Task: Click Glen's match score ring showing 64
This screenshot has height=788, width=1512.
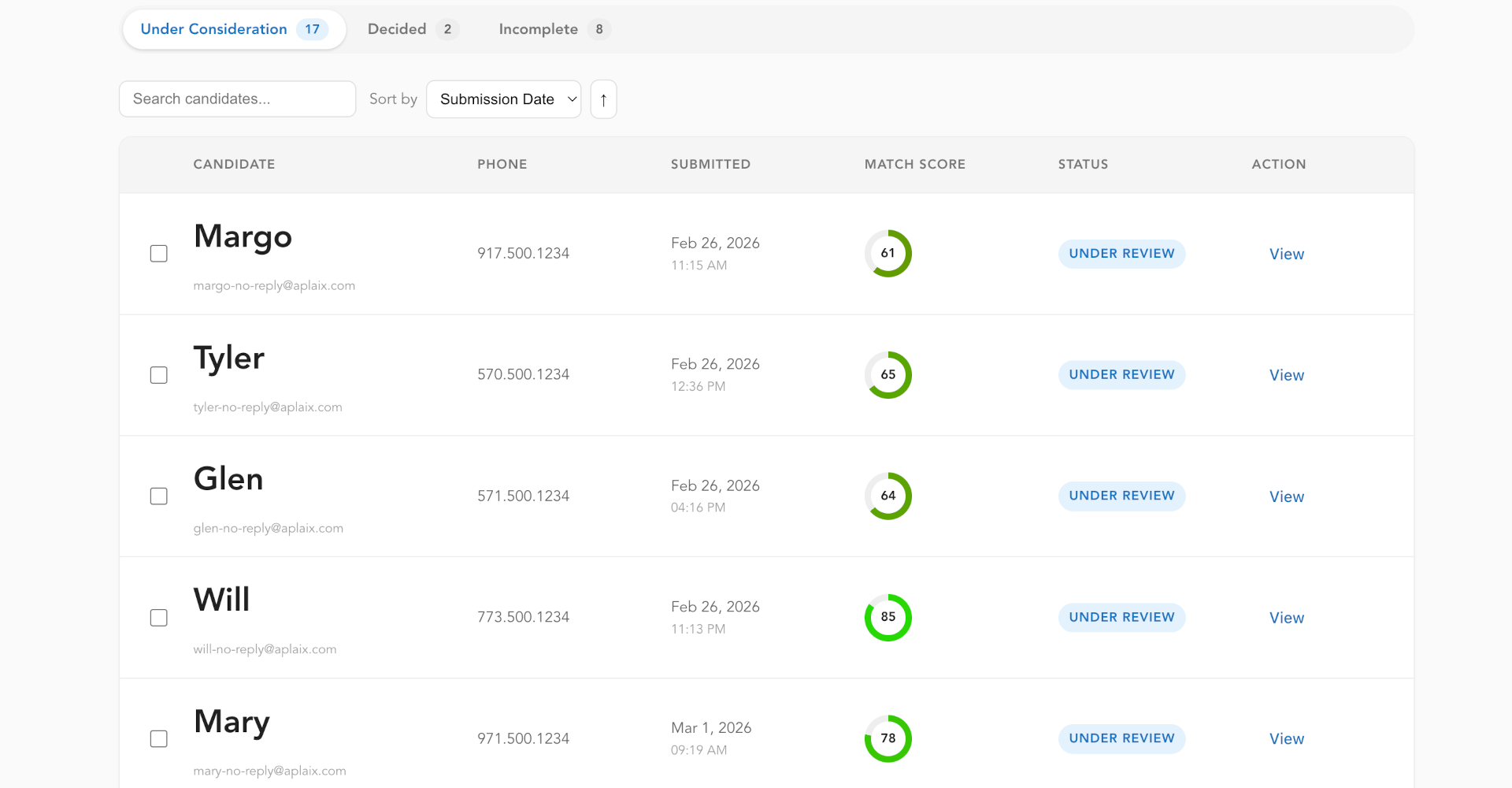Action: [x=888, y=496]
